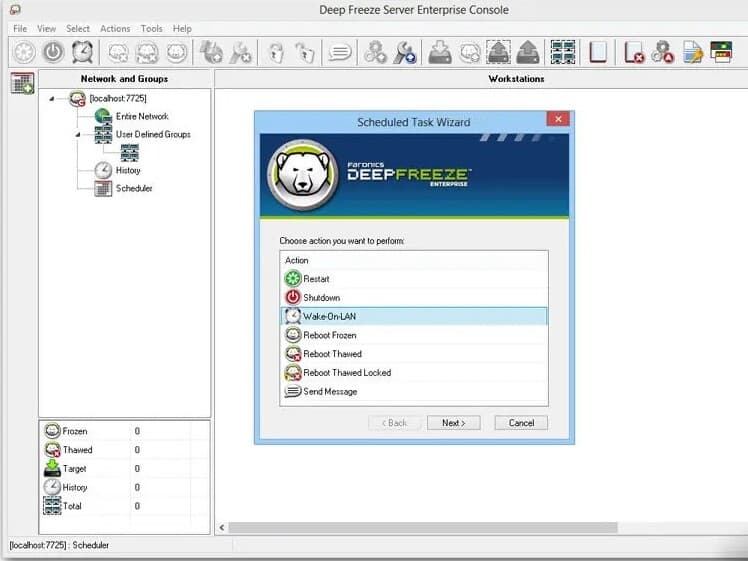Viewport: 748px width, 561px height.
Task: Click the speech bubble Send Message toolbar icon
Action: [x=340, y=52]
